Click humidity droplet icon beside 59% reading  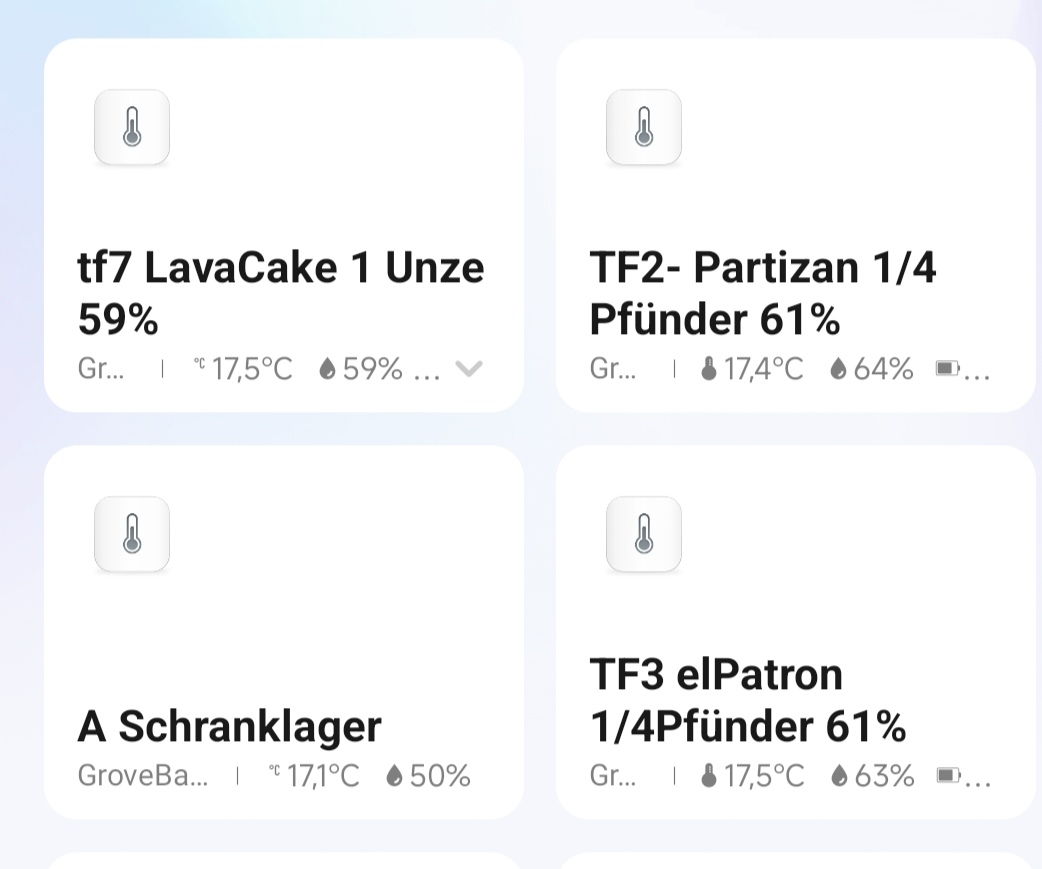click(327, 369)
